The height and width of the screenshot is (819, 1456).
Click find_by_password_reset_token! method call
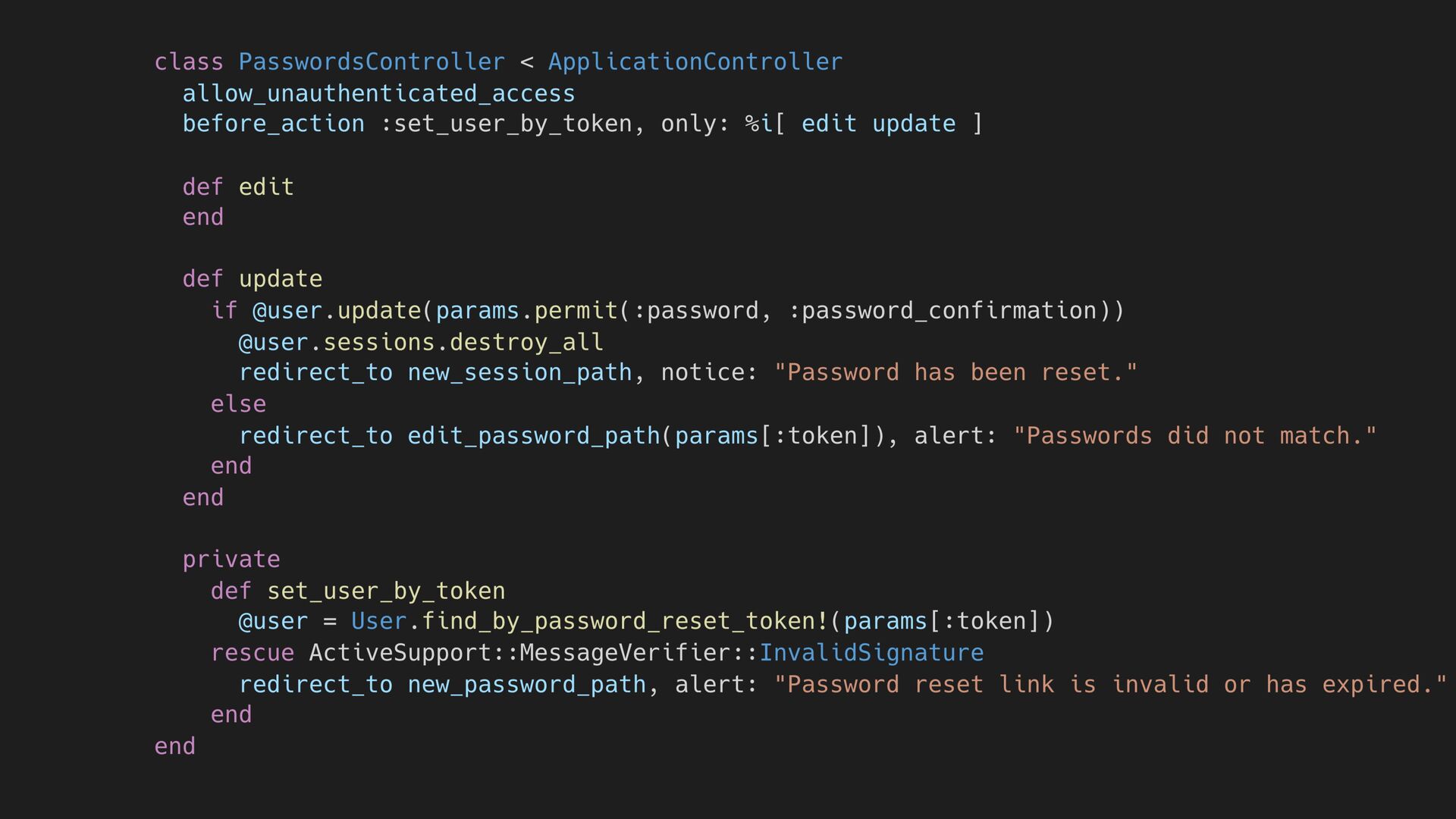coord(625,621)
